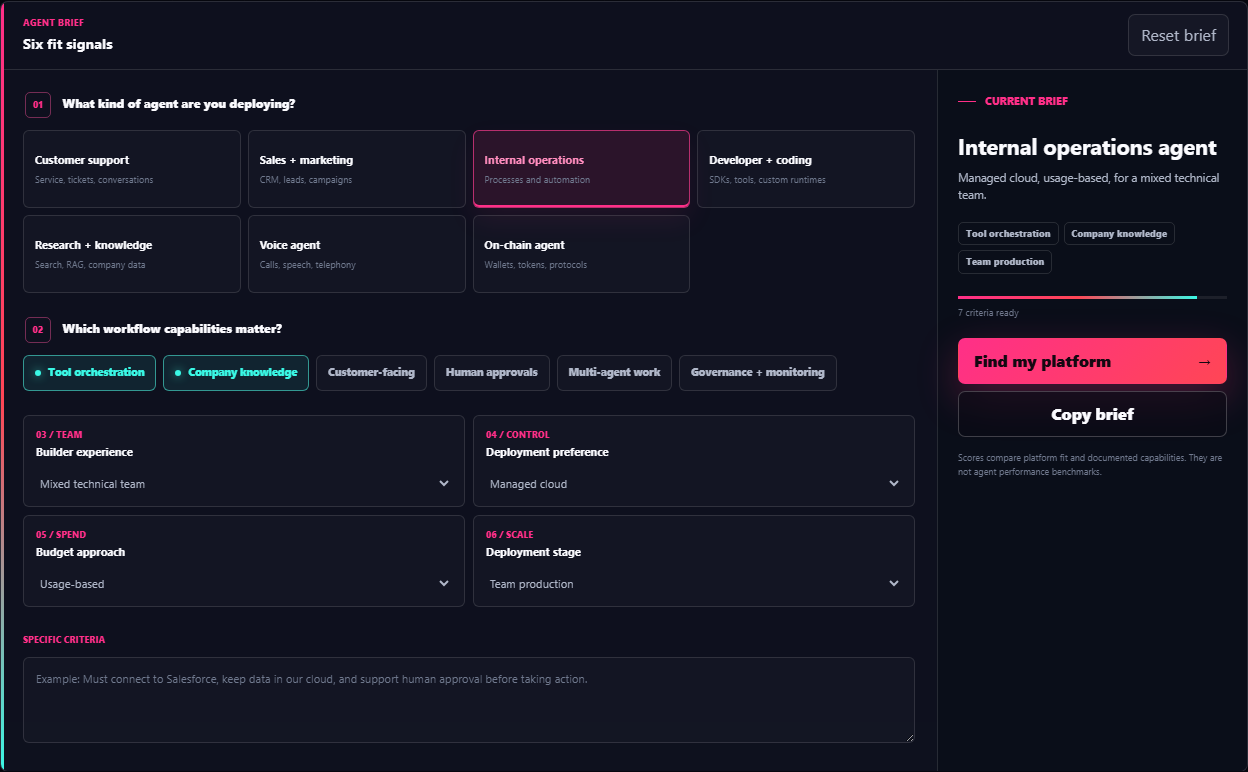Choose the Sales + marketing agent card
Image resolution: width=1248 pixels, height=772 pixels.
coord(357,169)
